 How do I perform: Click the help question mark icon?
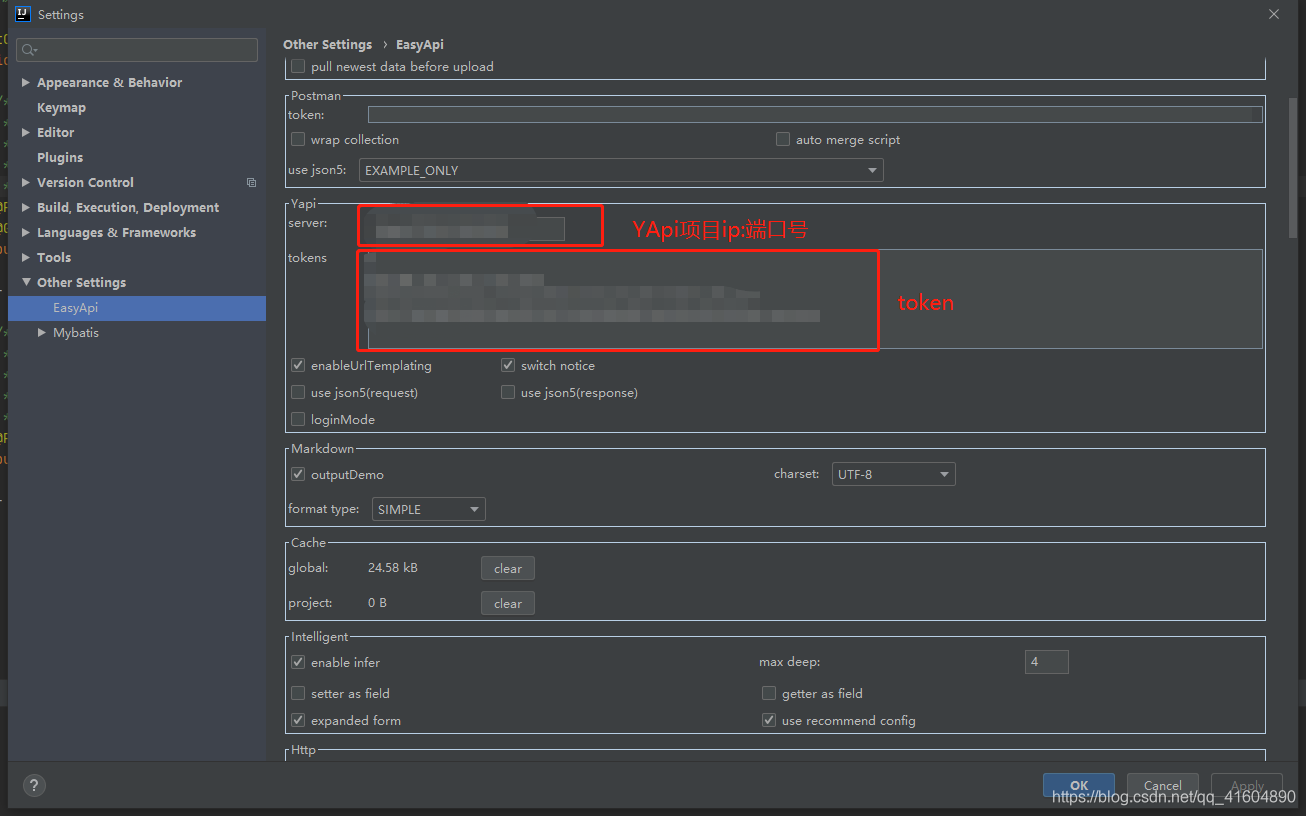pos(35,785)
